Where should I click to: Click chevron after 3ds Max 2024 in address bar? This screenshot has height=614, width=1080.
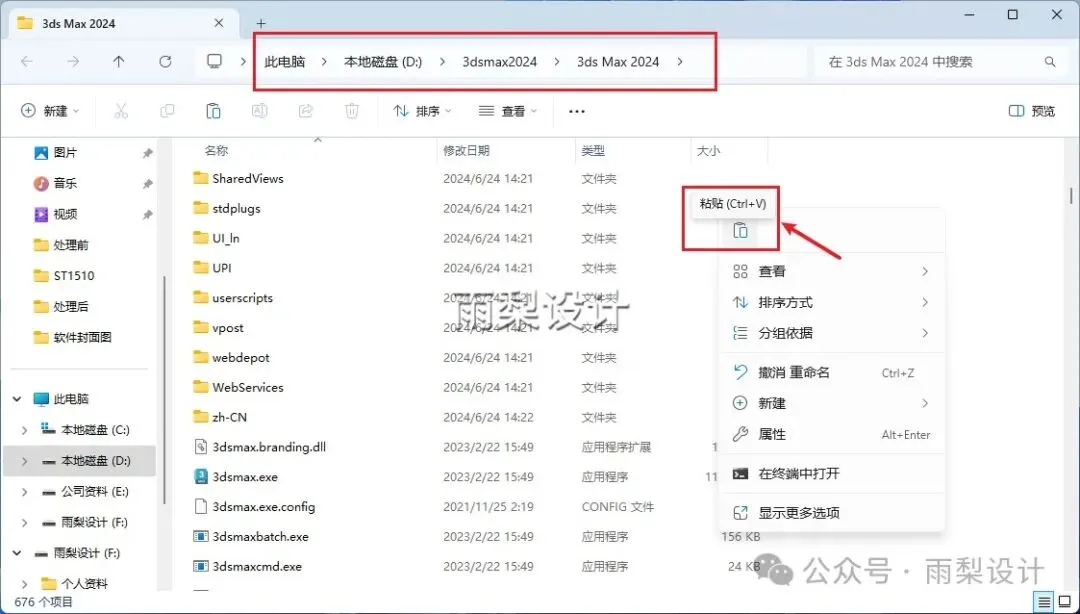coord(680,61)
